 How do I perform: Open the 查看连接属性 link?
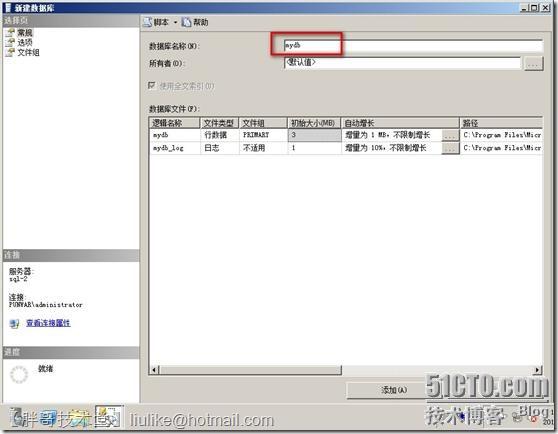tap(48, 323)
